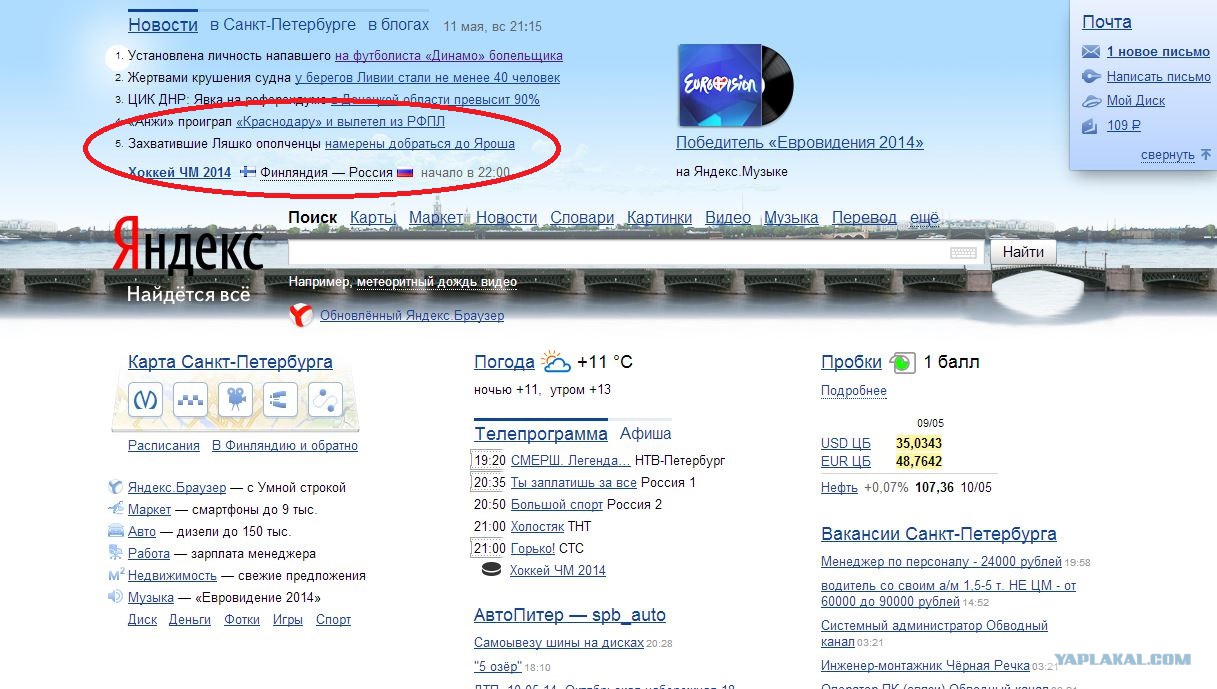Open the 1 новое письмо link
Image resolution: width=1217 pixels, height=689 pixels.
click(x=1158, y=52)
